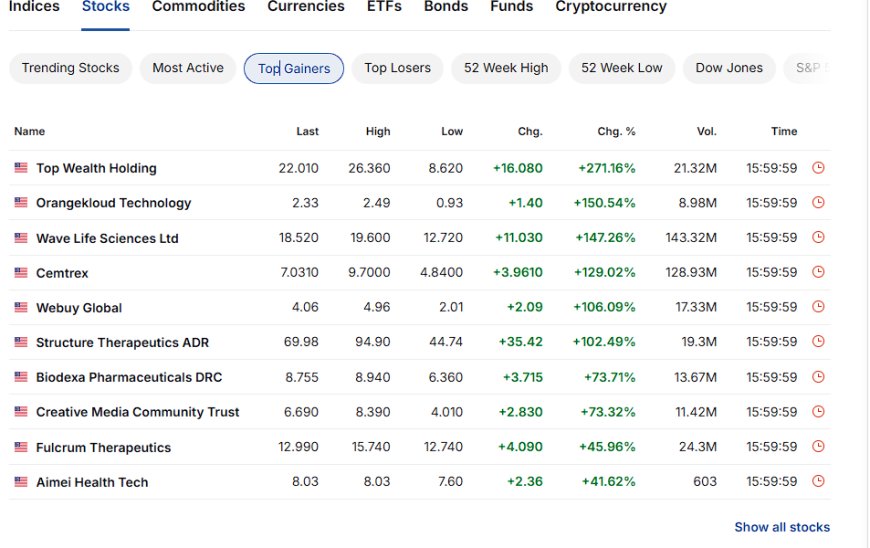Image resolution: width=870 pixels, height=548 pixels.
Task: Open Creative Media Community Trust link
Action: [138, 412]
